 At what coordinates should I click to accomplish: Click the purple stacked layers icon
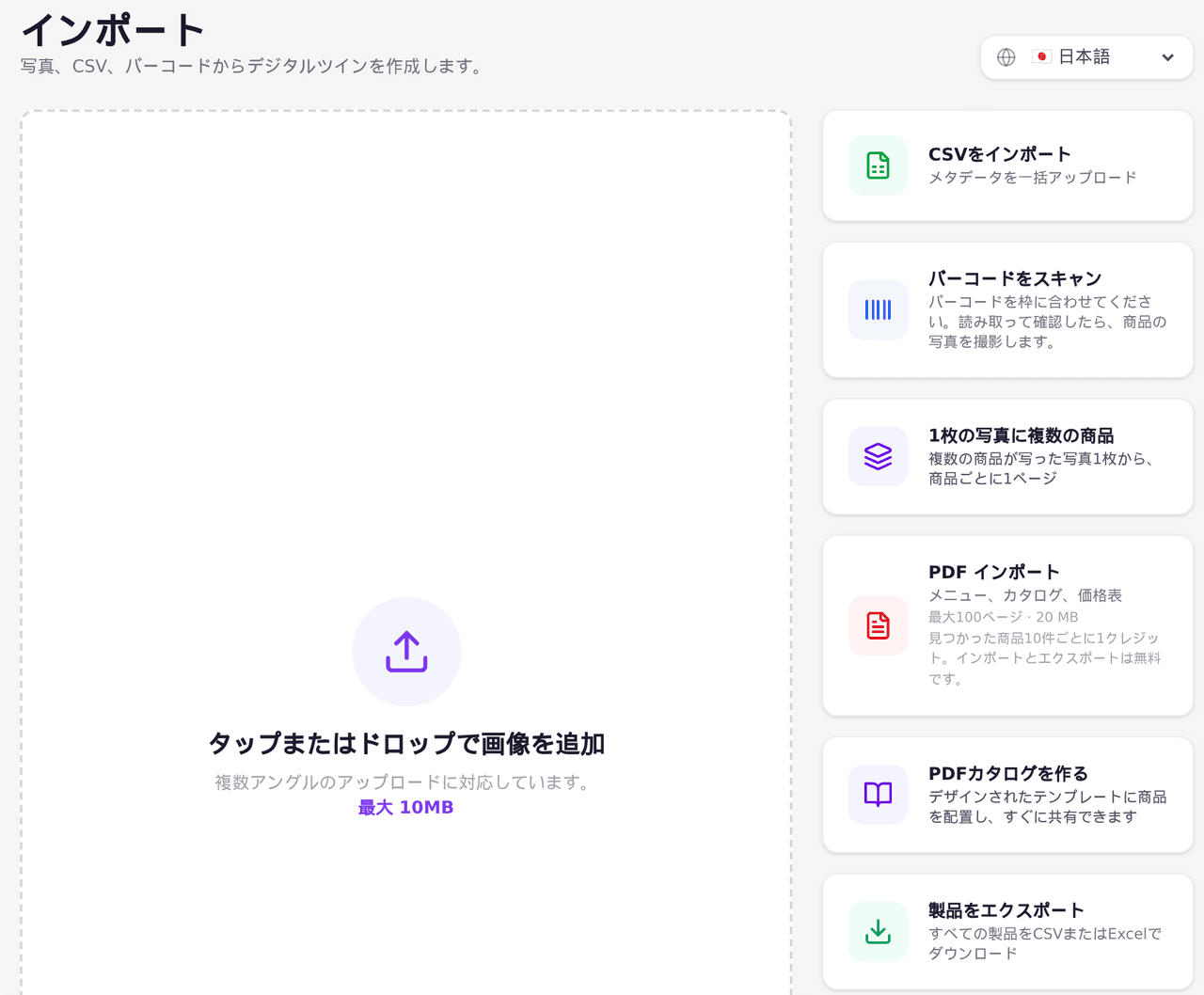coord(878,456)
